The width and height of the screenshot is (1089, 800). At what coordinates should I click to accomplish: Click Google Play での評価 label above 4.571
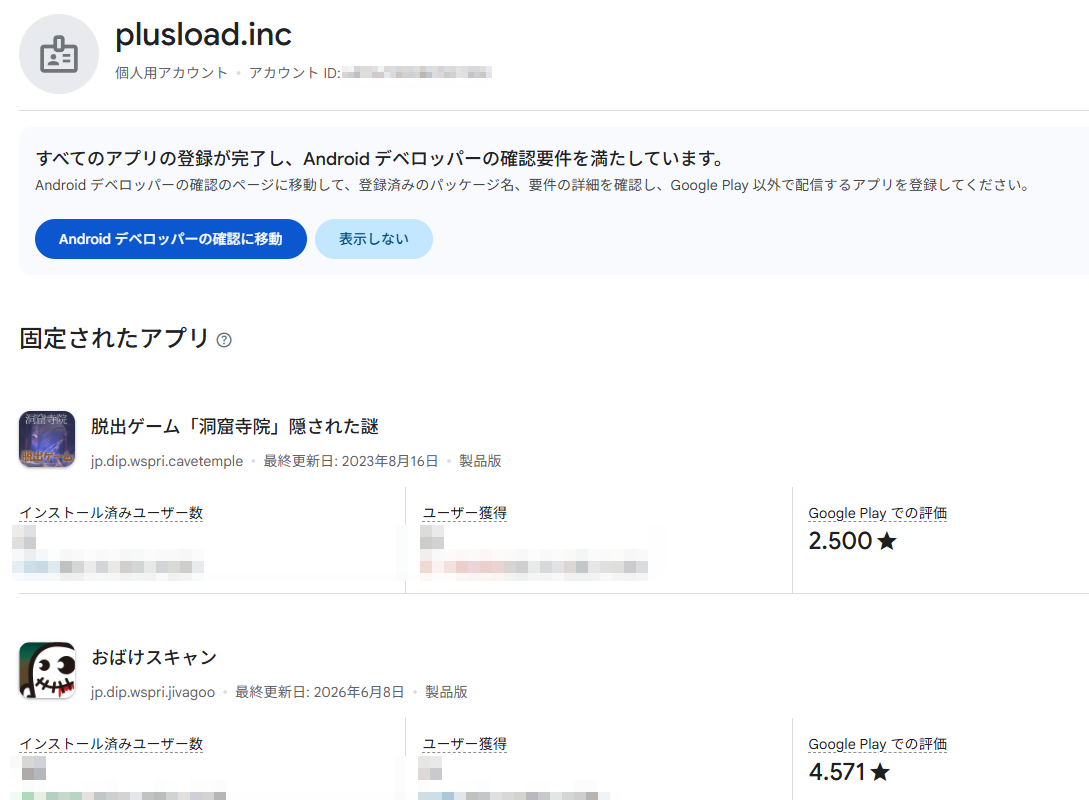(x=878, y=744)
